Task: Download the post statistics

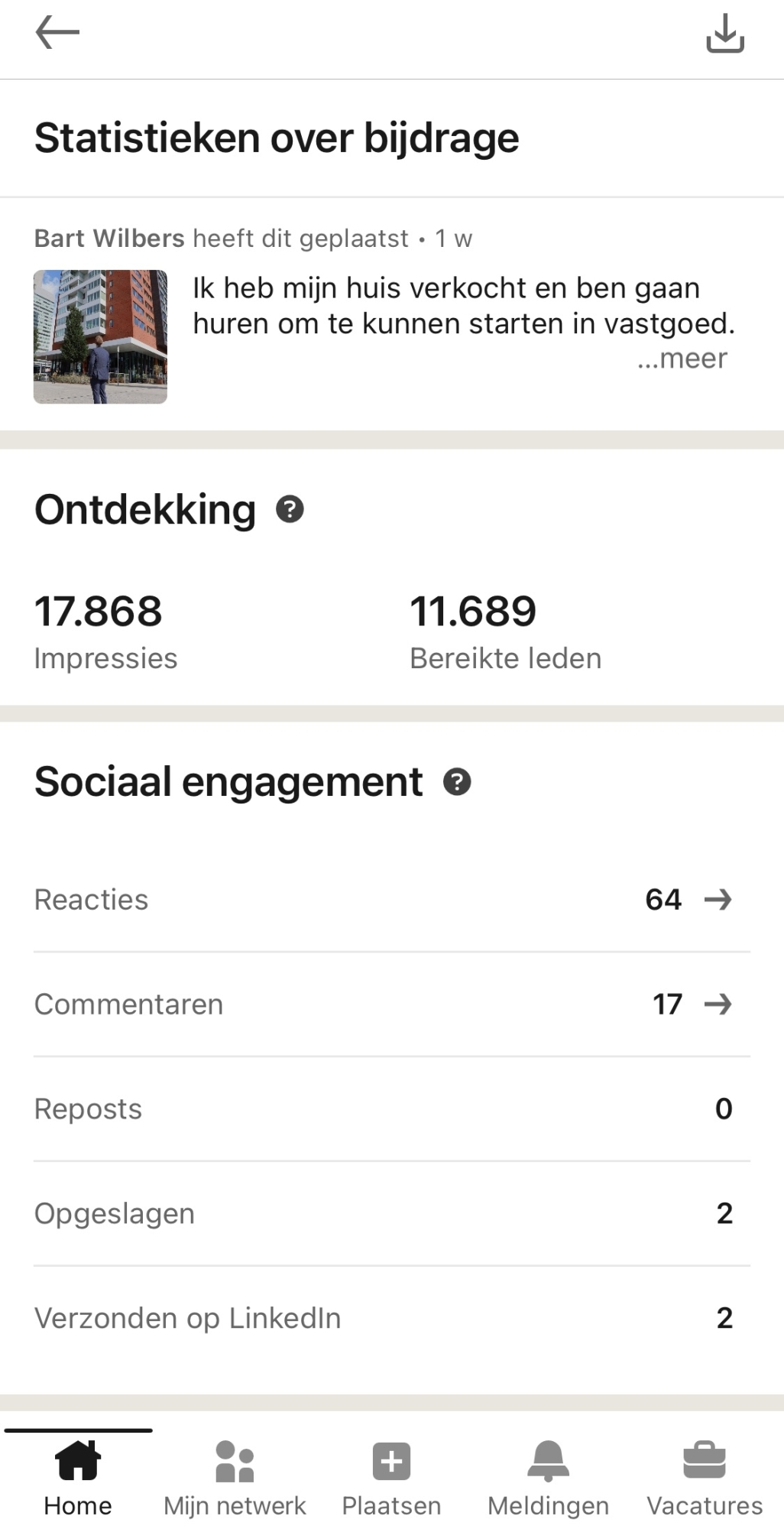Action: (724, 34)
